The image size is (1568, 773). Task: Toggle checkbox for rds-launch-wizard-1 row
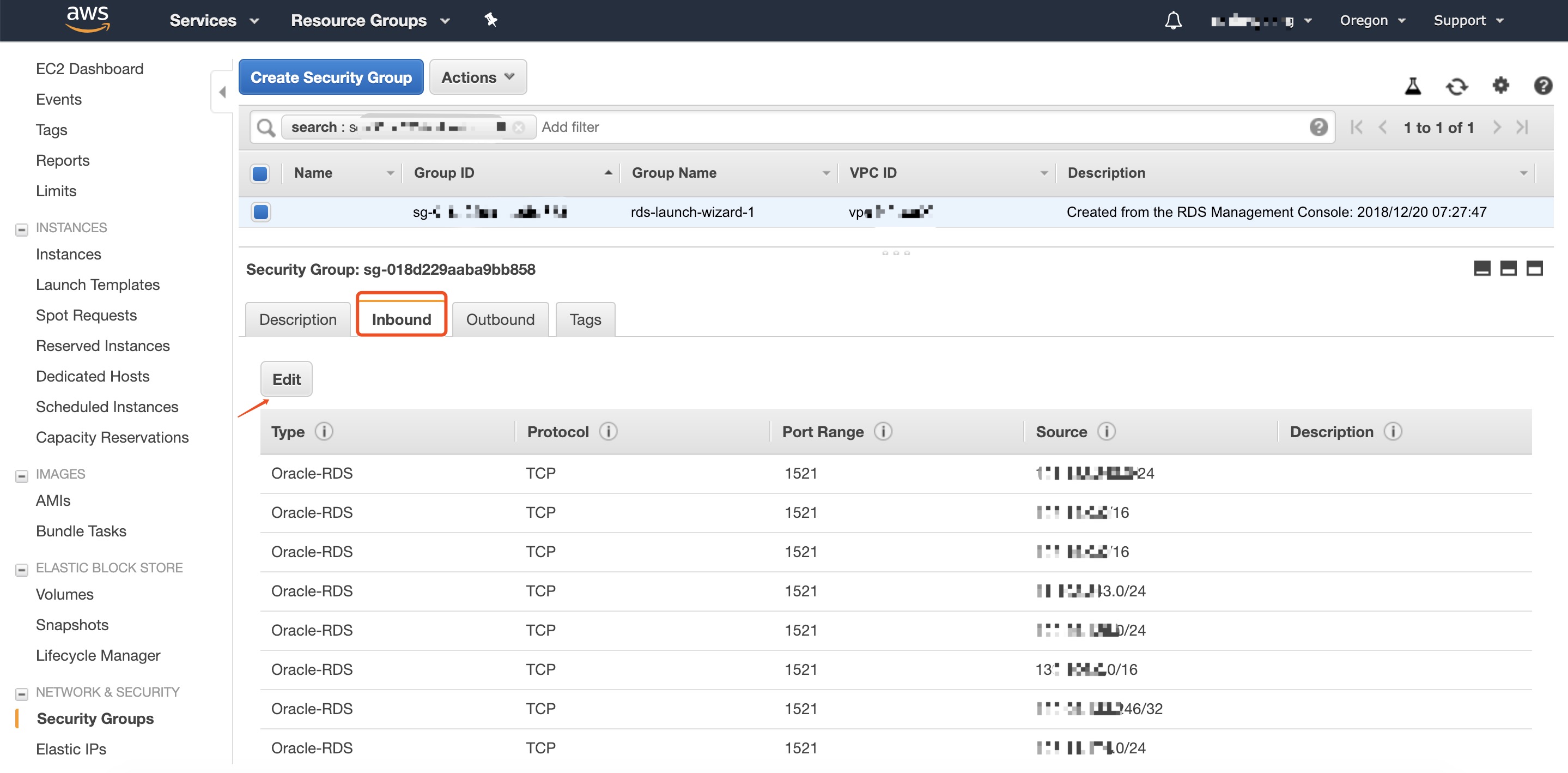260,212
